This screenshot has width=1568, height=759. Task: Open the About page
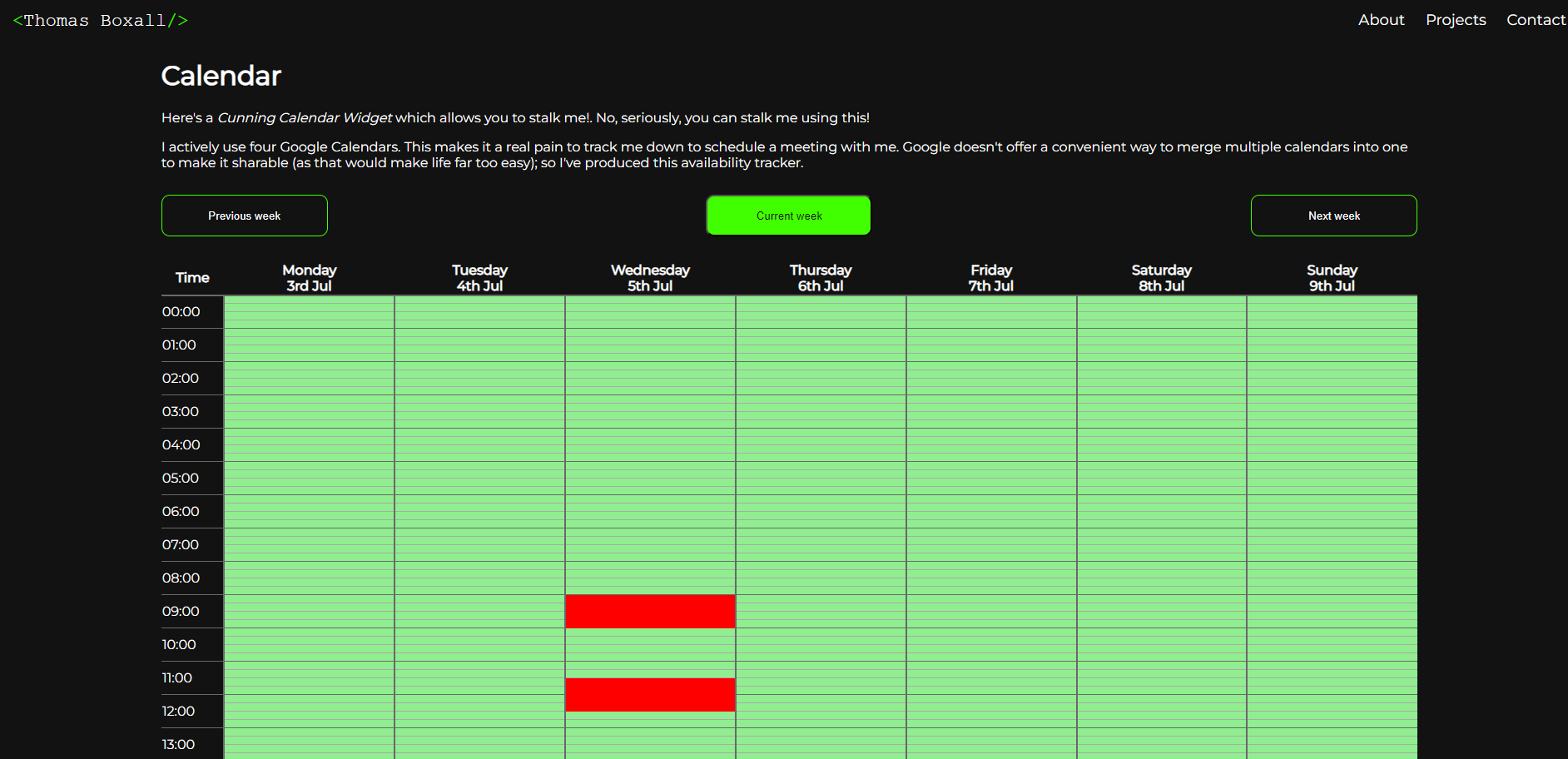pyautogui.click(x=1381, y=20)
